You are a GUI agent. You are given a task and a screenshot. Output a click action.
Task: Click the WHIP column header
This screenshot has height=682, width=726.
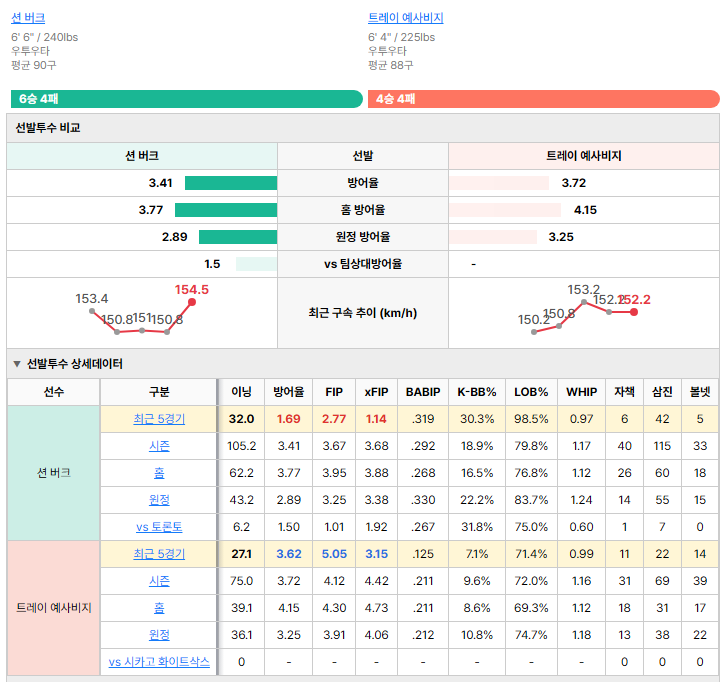click(582, 392)
